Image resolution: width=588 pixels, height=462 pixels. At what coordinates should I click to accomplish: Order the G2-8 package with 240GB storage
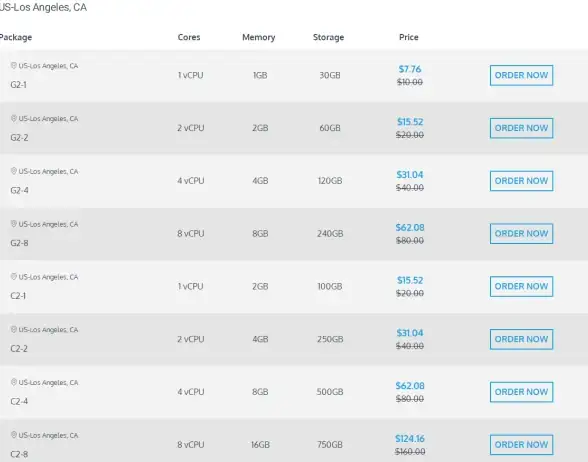(x=521, y=234)
